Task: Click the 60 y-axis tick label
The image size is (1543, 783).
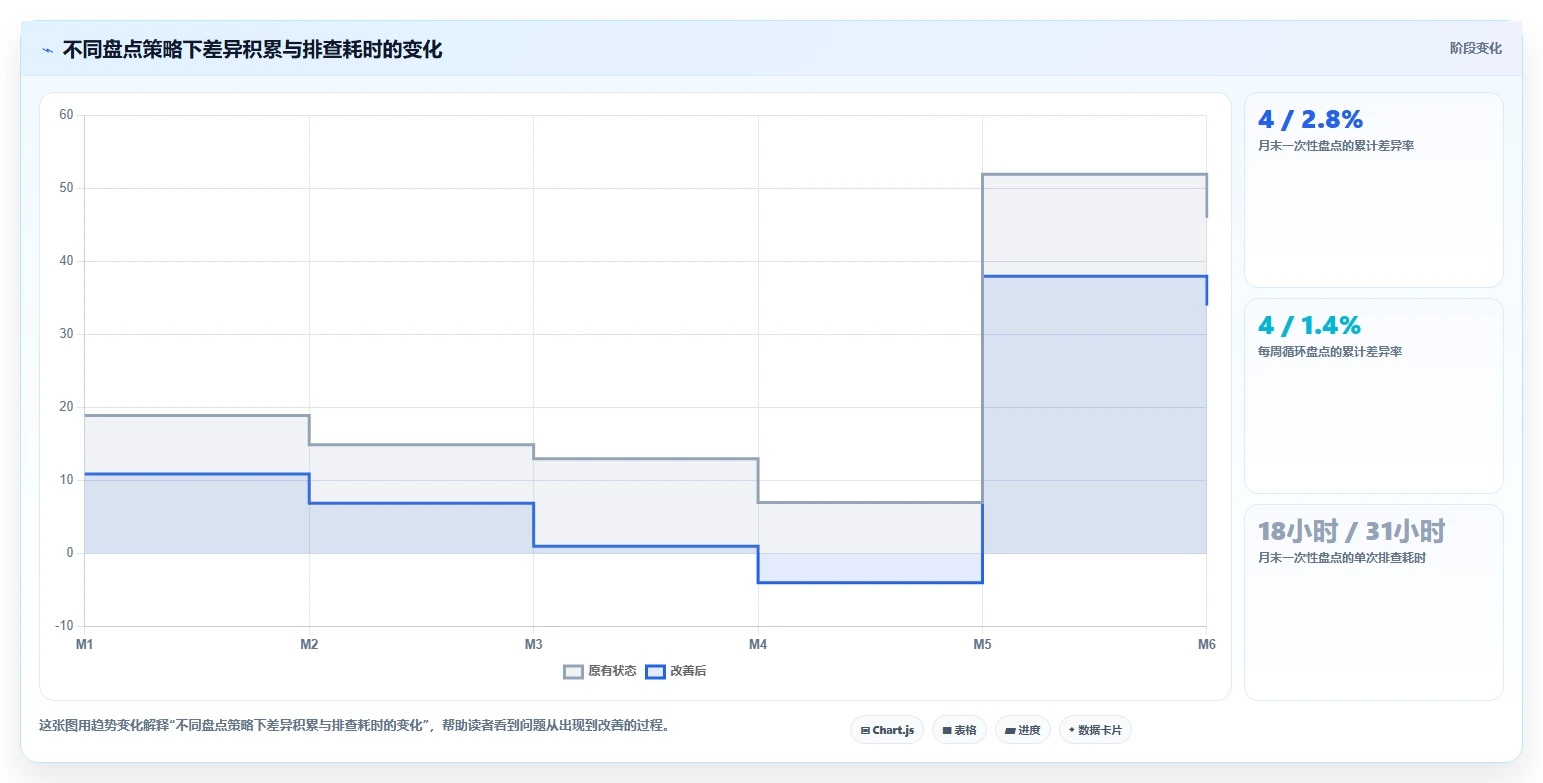Action: point(66,115)
